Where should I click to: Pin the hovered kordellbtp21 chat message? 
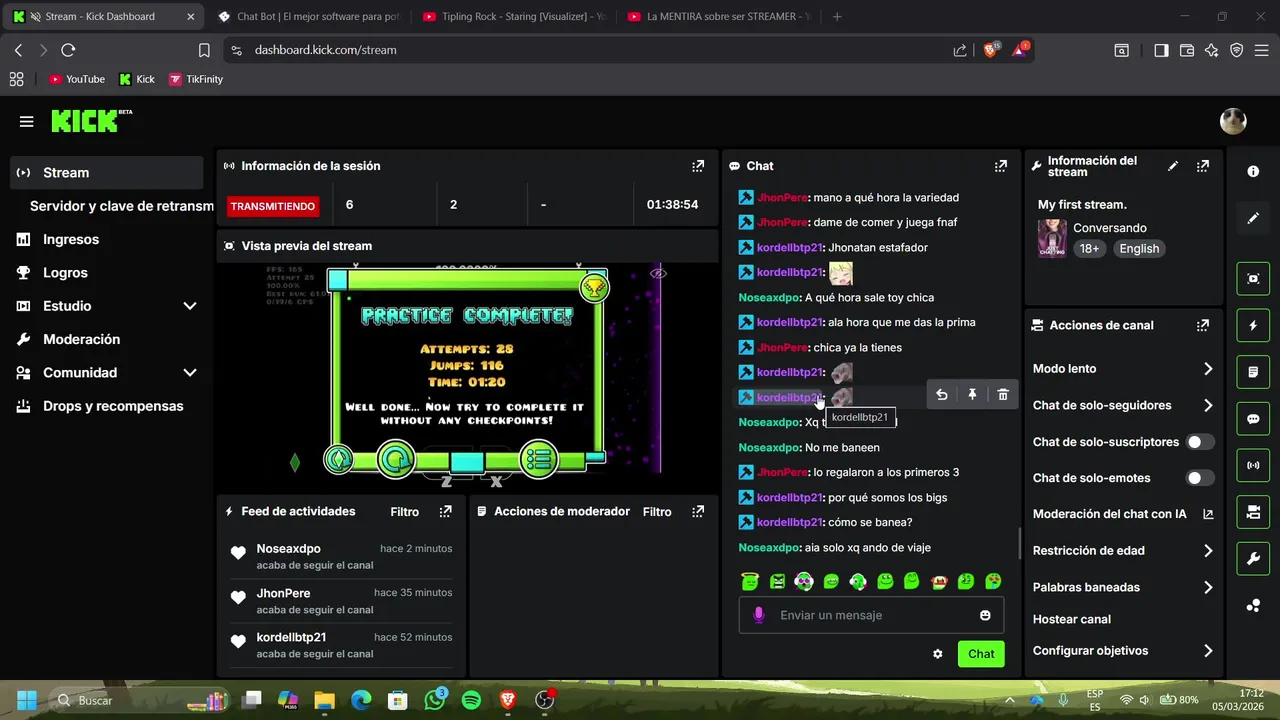coord(972,395)
